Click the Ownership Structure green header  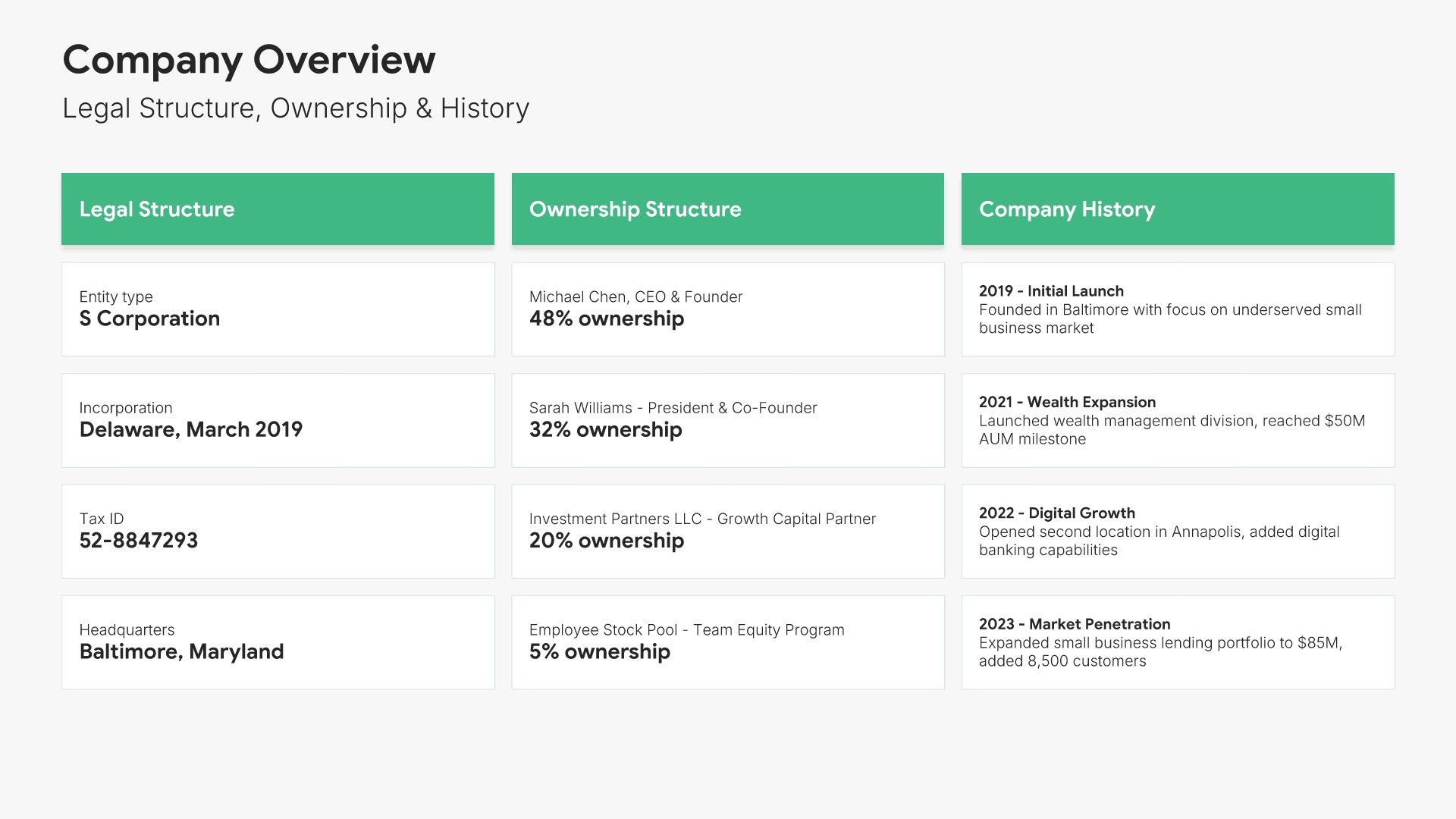click(x=727, y=209)
